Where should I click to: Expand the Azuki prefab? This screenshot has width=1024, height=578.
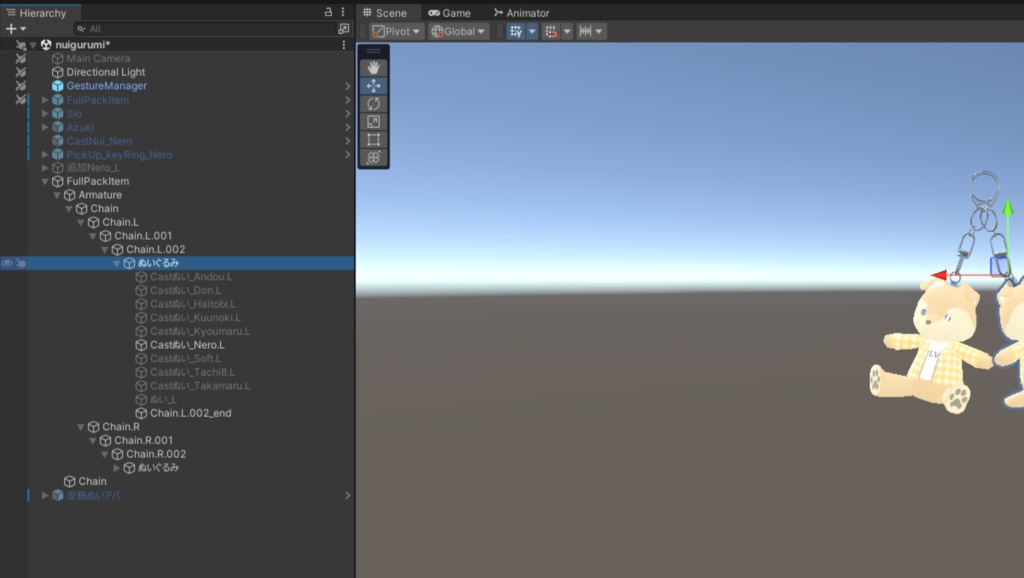(45, 127)
